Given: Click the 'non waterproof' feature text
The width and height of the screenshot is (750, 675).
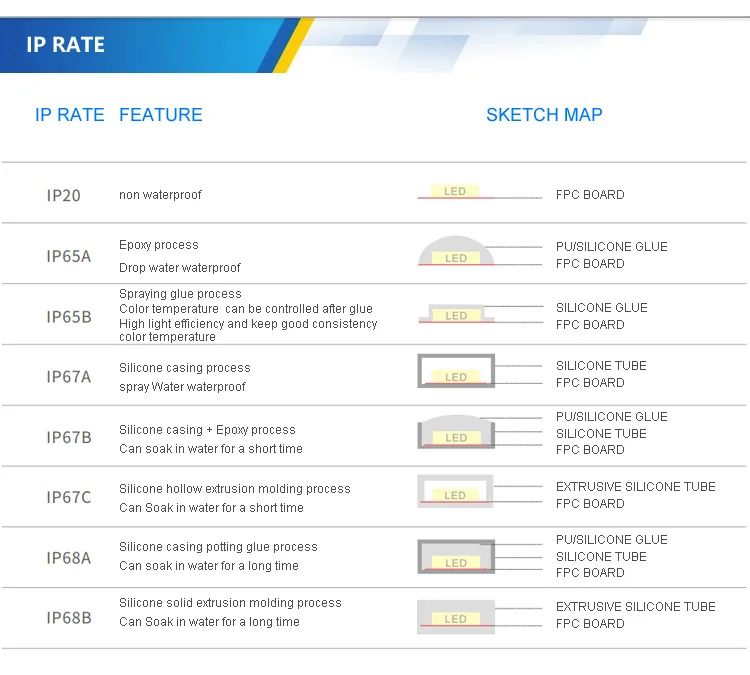Looking at the screenshot, I should (160, 195).
